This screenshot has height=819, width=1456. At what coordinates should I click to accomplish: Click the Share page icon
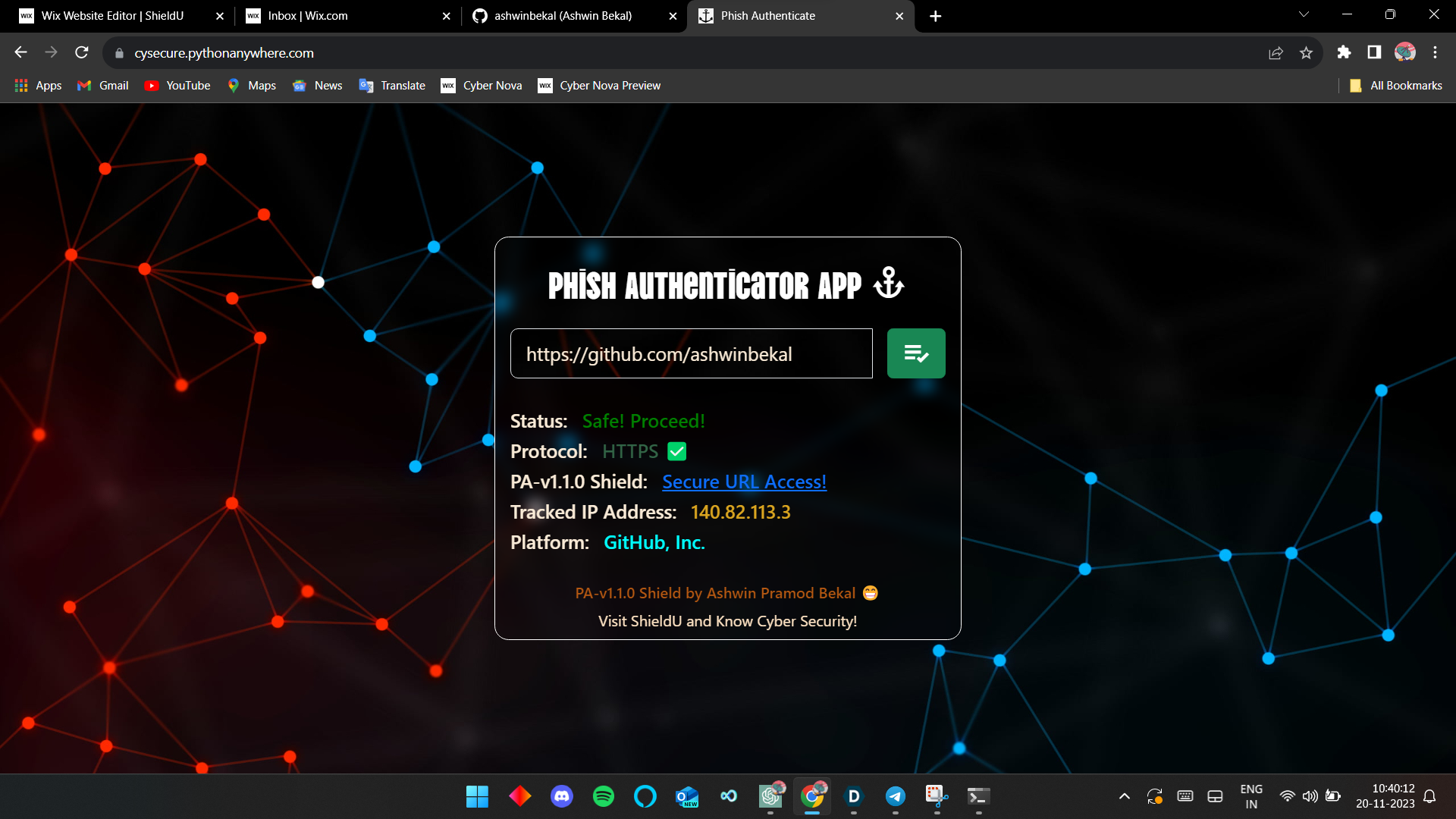click(1276, 52)
